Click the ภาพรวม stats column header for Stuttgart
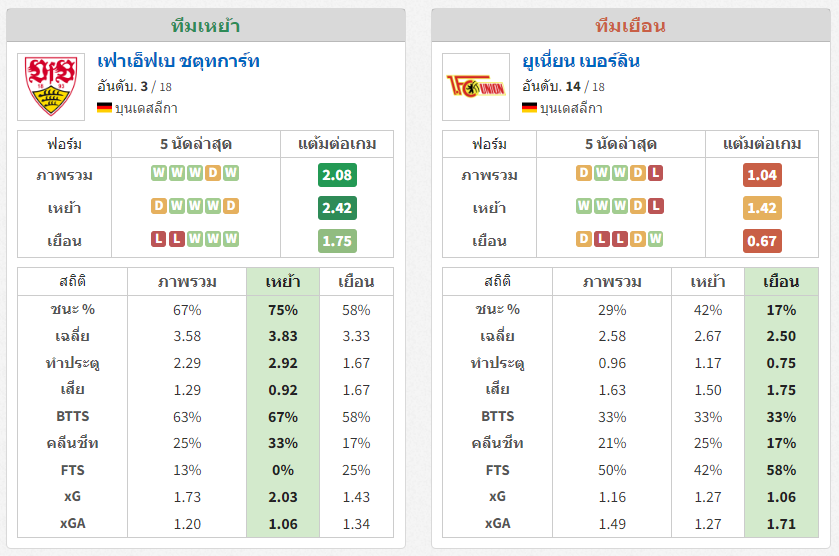The height and width of the screenshot is (556, 839). click(x=187, y=281)
